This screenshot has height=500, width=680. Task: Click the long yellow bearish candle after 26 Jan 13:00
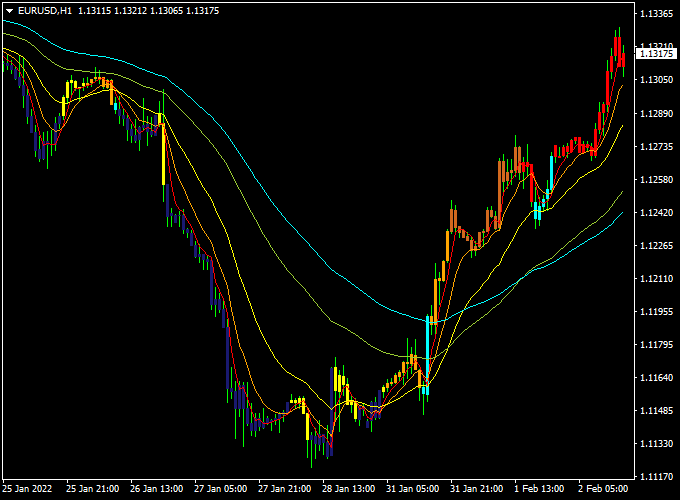pos(163,154)
